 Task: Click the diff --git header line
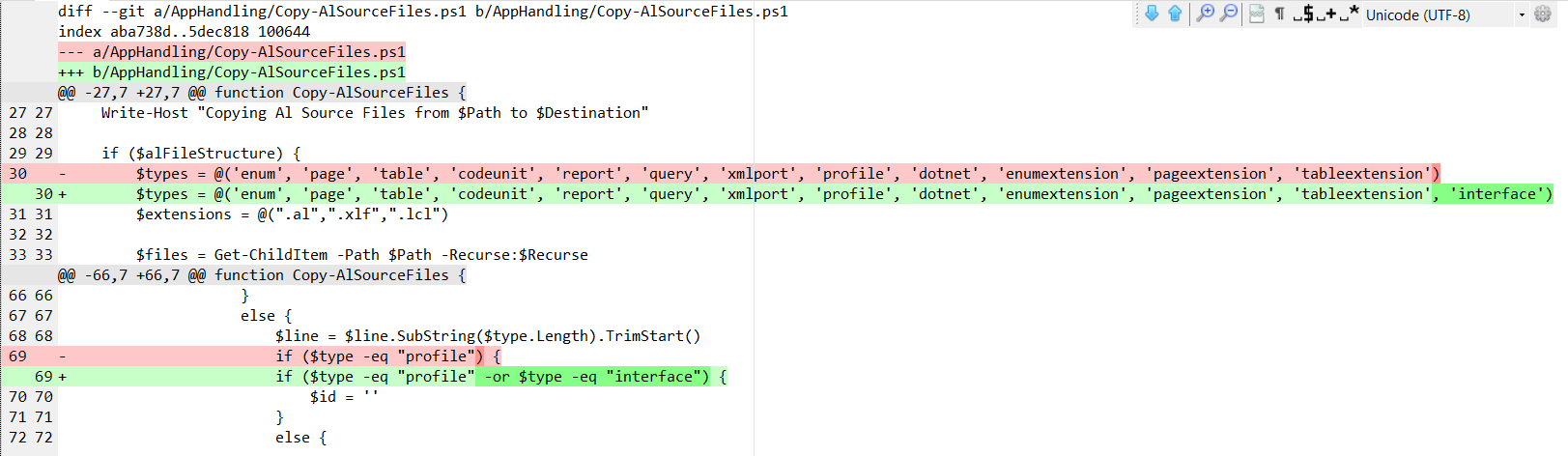click(423, 12)
